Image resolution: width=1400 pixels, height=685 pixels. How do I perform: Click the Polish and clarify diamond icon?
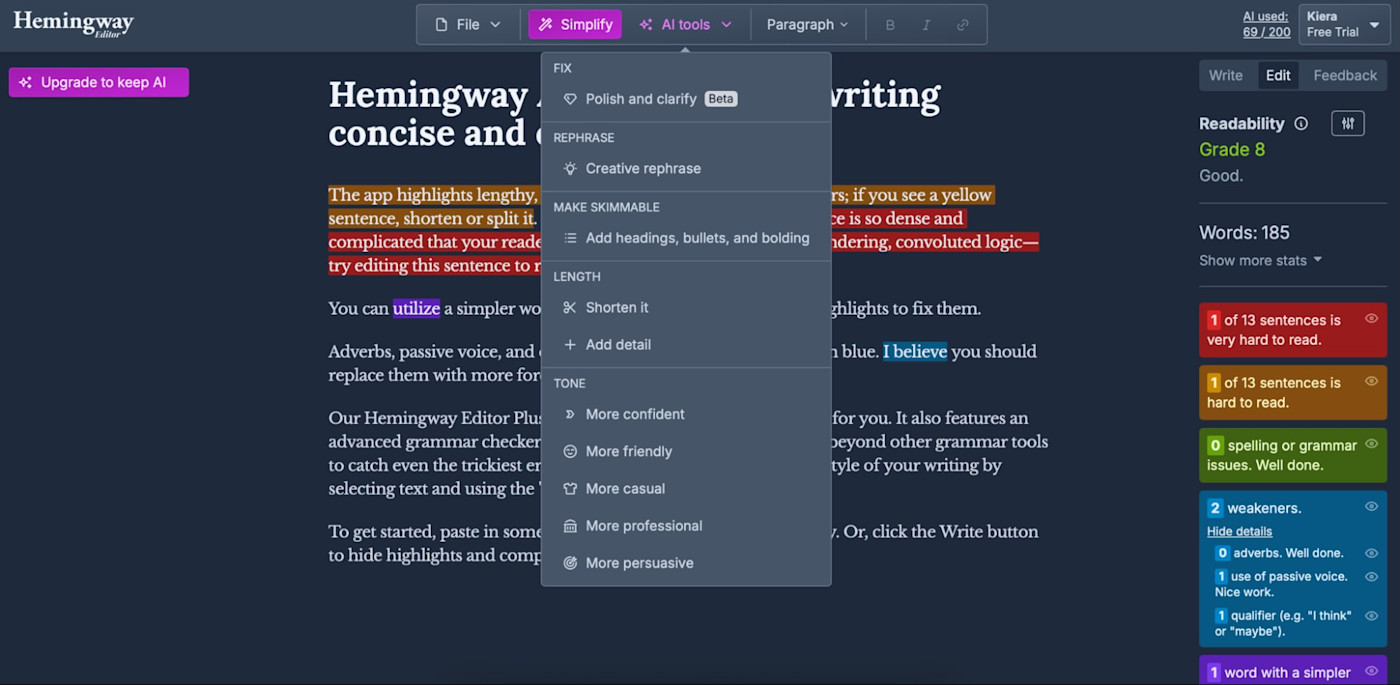570,99
